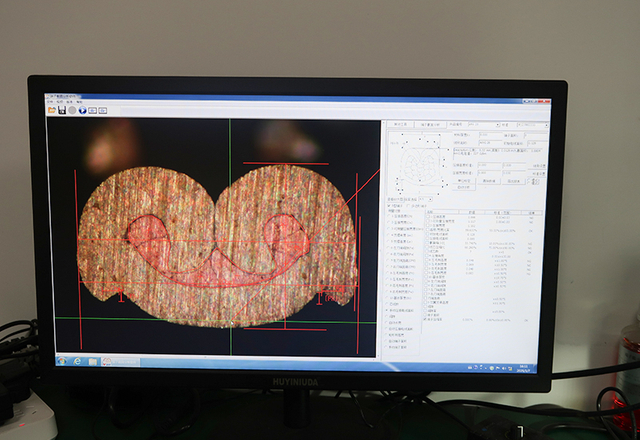
Task: Open the leftmost menu in menu bar
Action: coord(50,102)
